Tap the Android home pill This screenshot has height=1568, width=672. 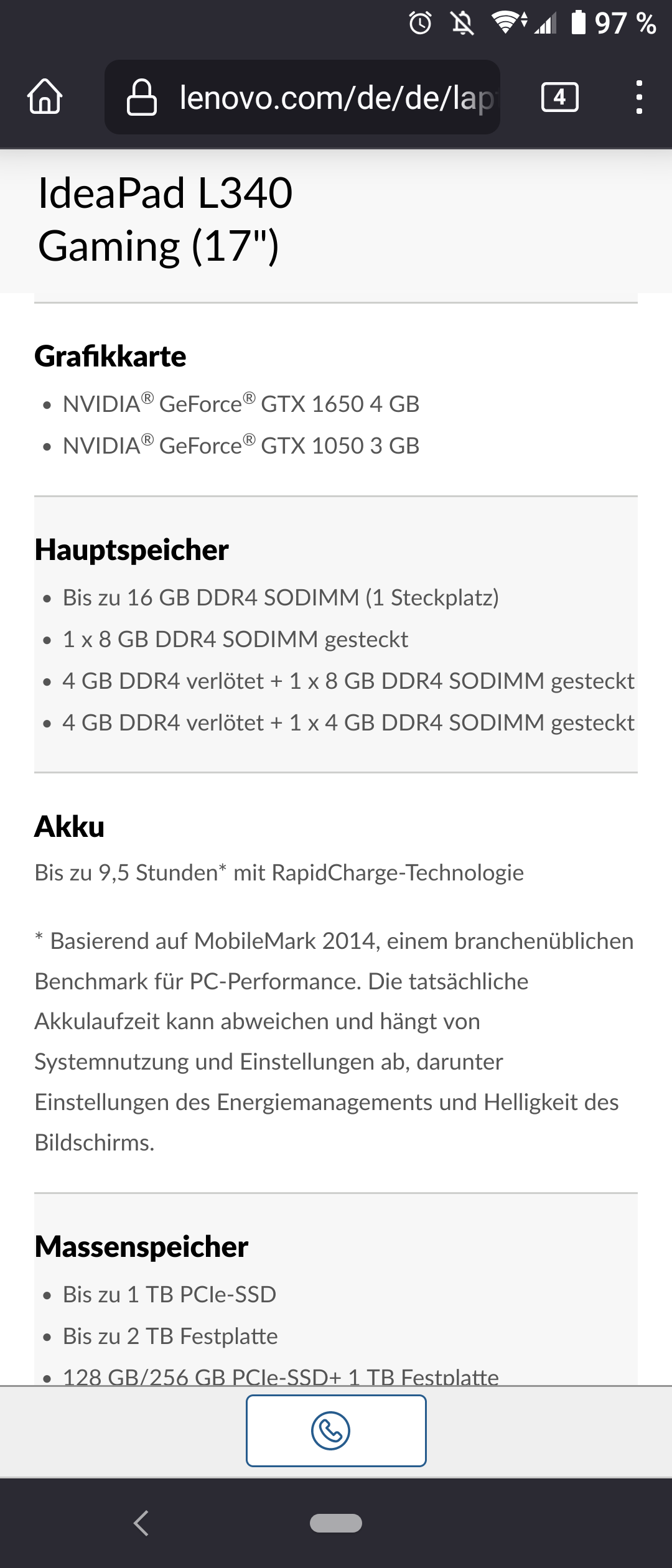click(x=336, y=1523)
